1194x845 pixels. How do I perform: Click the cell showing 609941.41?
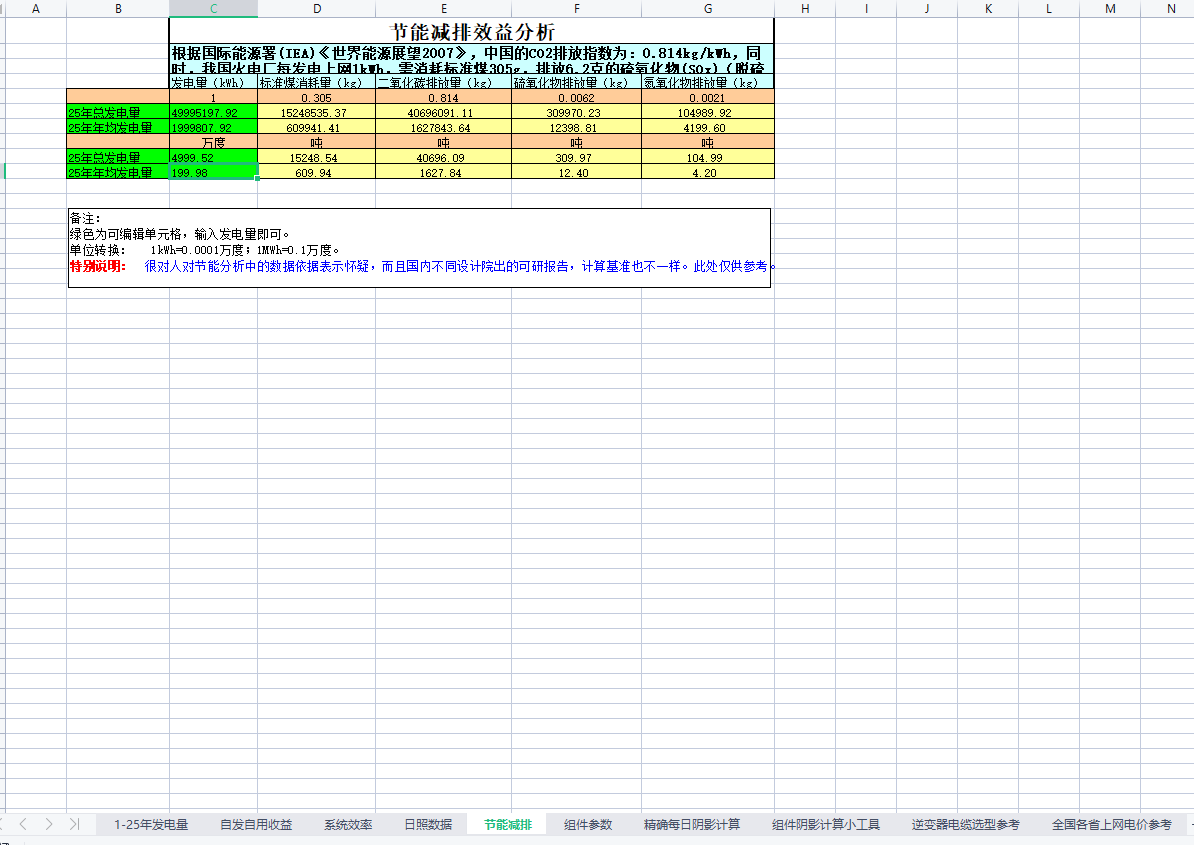(317, 127)
